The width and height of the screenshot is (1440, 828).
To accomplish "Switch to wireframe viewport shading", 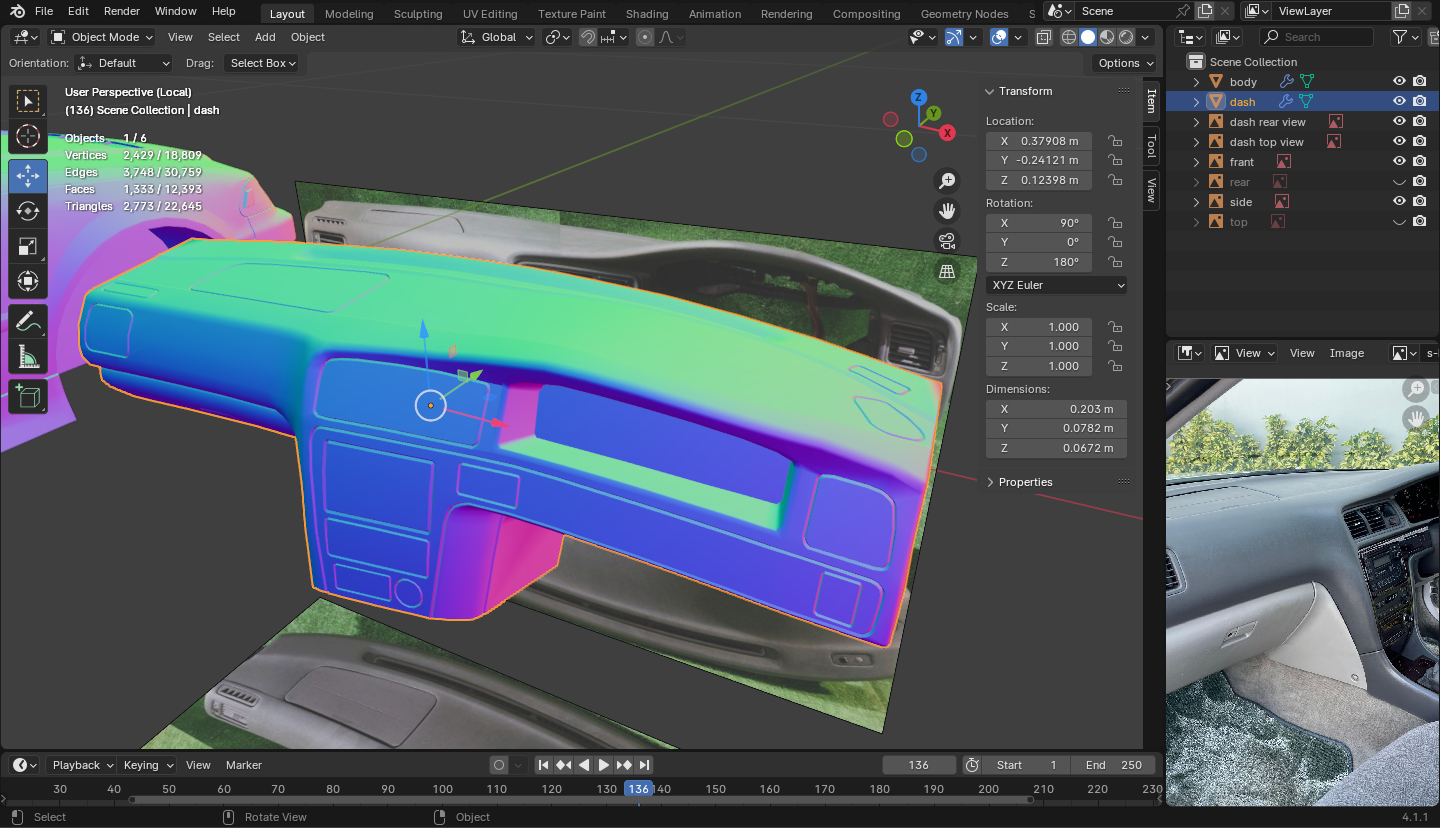I will coord(1069,37).
